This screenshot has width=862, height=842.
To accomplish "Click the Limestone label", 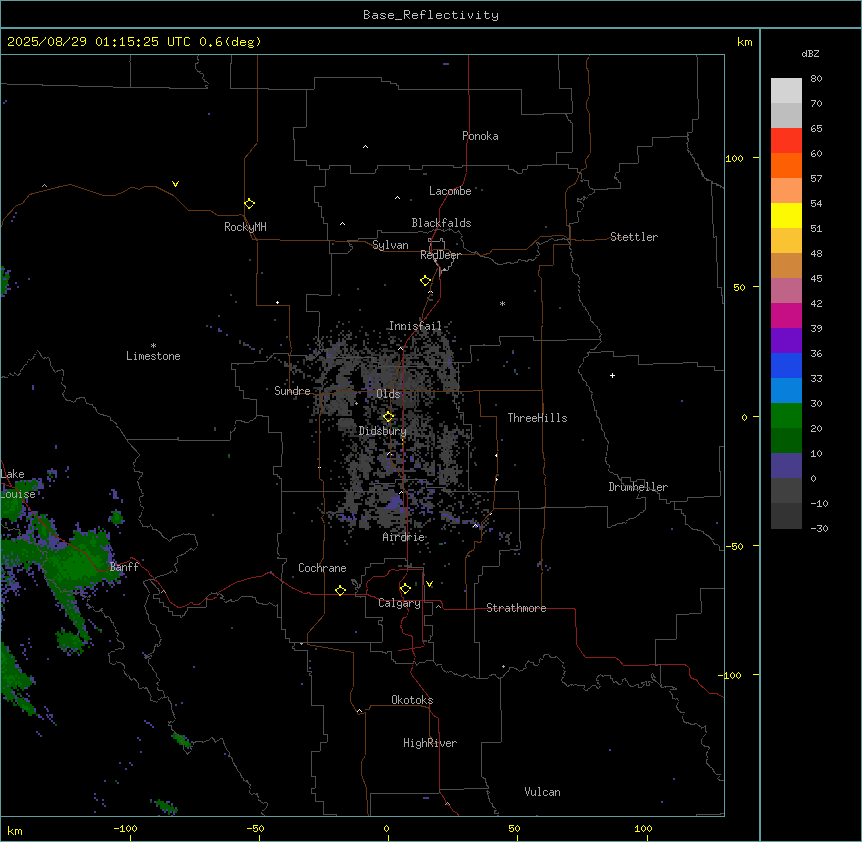I will tap(153, 356).
